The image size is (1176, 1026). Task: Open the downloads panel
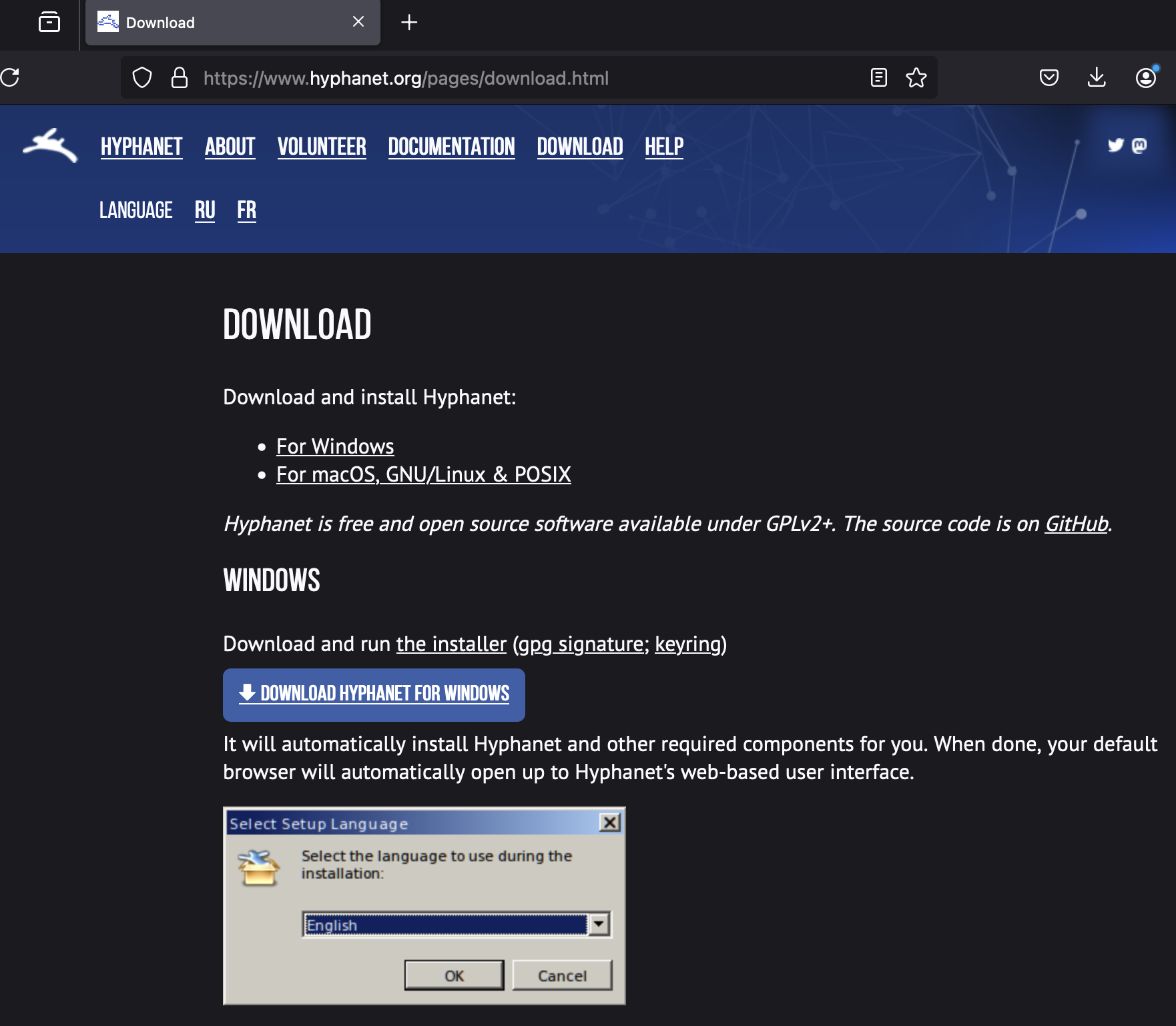[x=1097, y=77]
